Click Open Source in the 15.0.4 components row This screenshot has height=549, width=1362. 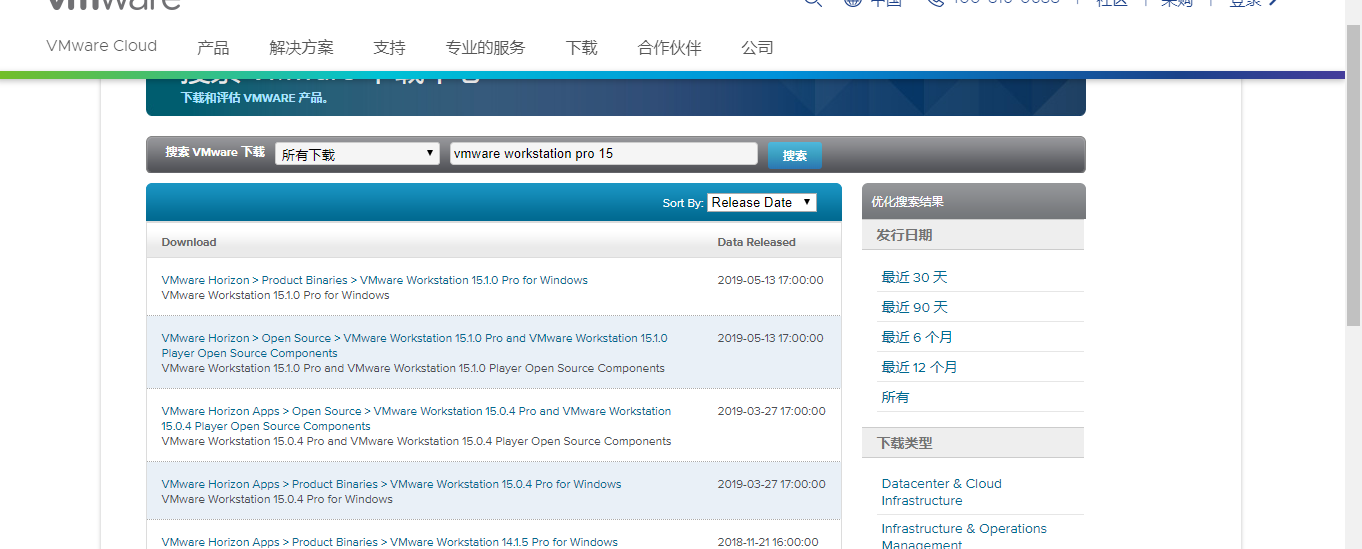pyautogui.click(x=327, y=411)
